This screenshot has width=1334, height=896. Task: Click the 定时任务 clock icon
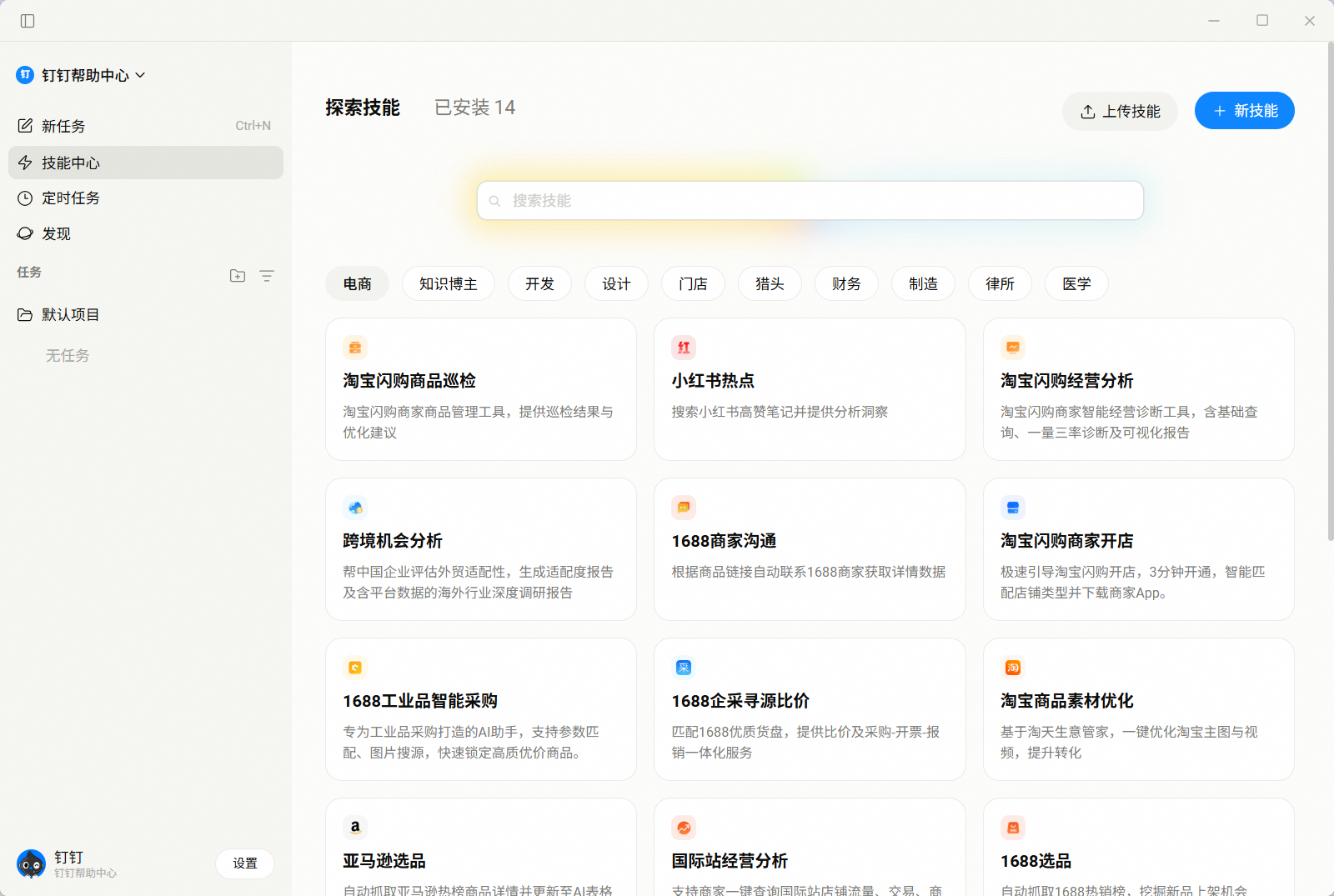(x=25, y=198)
